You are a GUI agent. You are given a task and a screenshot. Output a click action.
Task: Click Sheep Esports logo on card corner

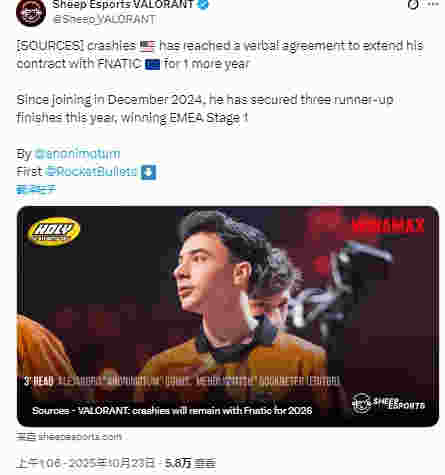(389, 403)
